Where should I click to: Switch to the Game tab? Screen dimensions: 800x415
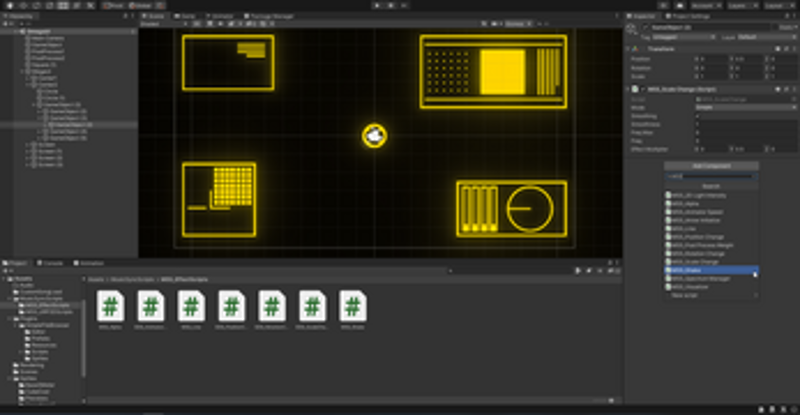[185, 16]
